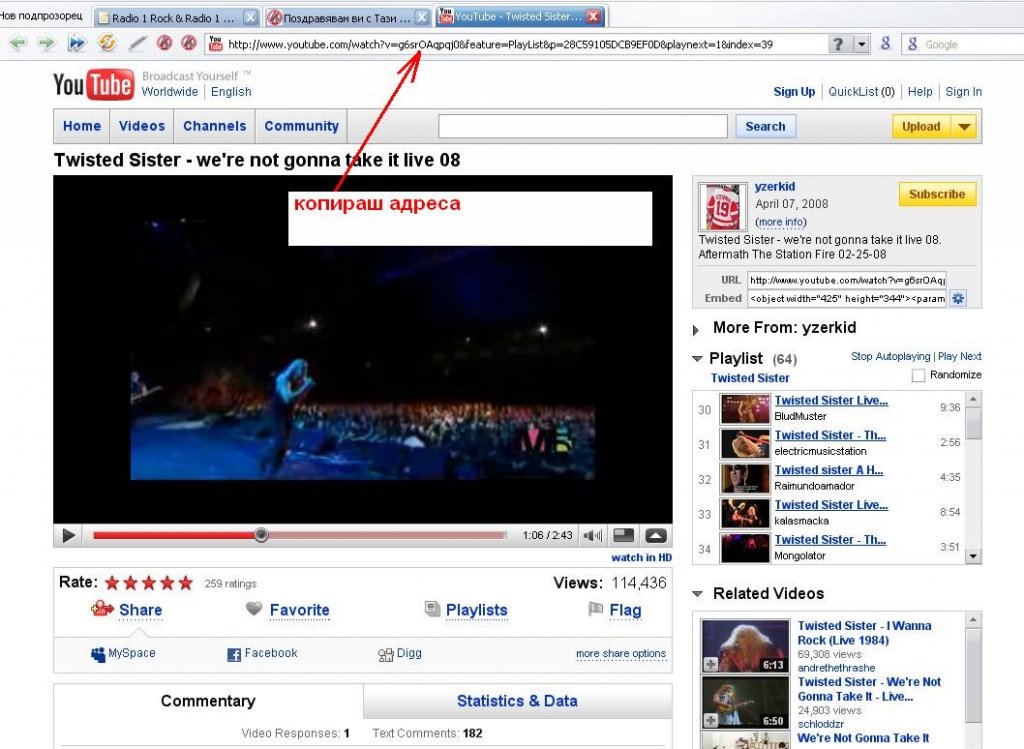1024x749 pixels.
Task: Rate the video five stars
Action: point(186,582)
